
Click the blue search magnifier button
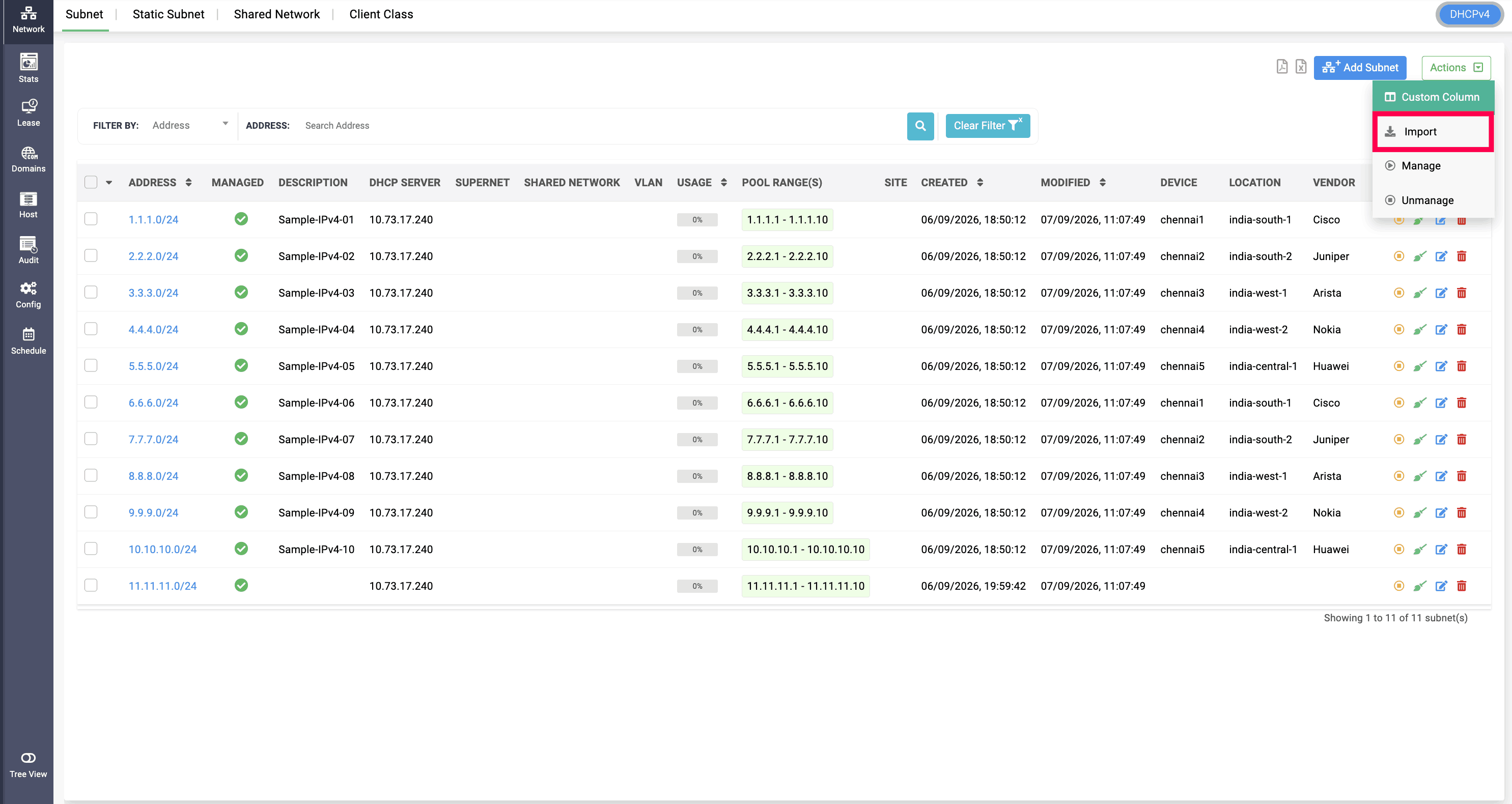pos(920,126)
